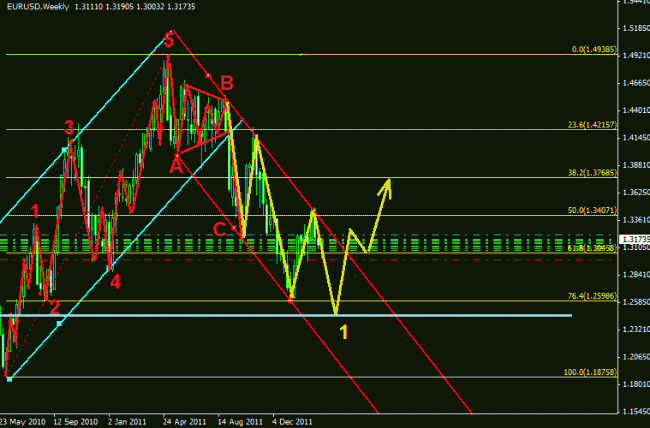650x428 pixels.
Task: Select the red wave label 5
Action: point(168,41)
